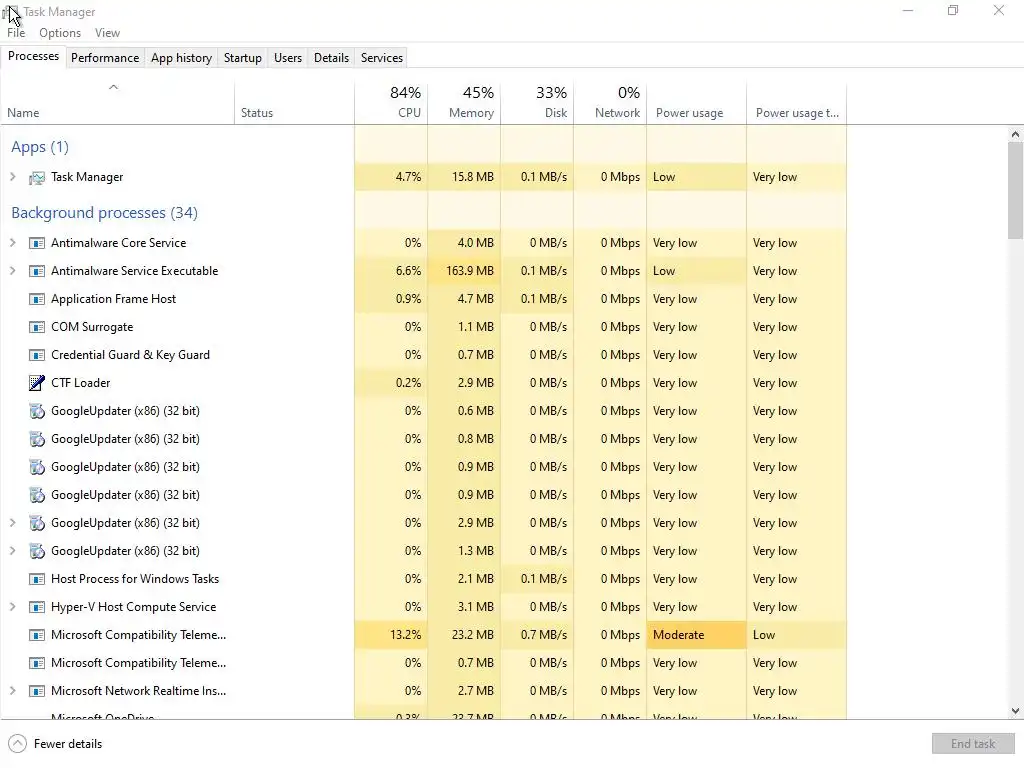The height and width of the screenshot is (768, 1024).
Task: Open the Options menu
Action: tap(60, 33)
